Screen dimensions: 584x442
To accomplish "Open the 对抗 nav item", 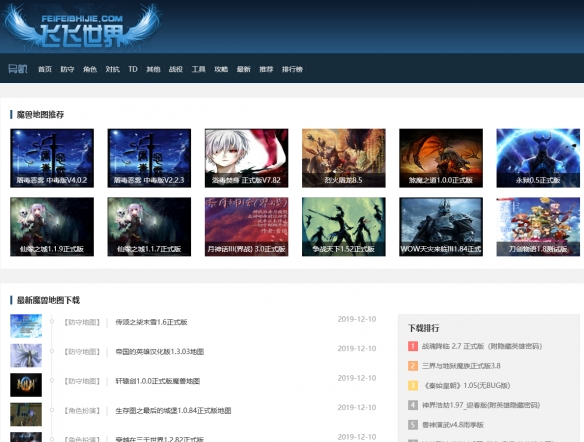I will coord(112,69).
